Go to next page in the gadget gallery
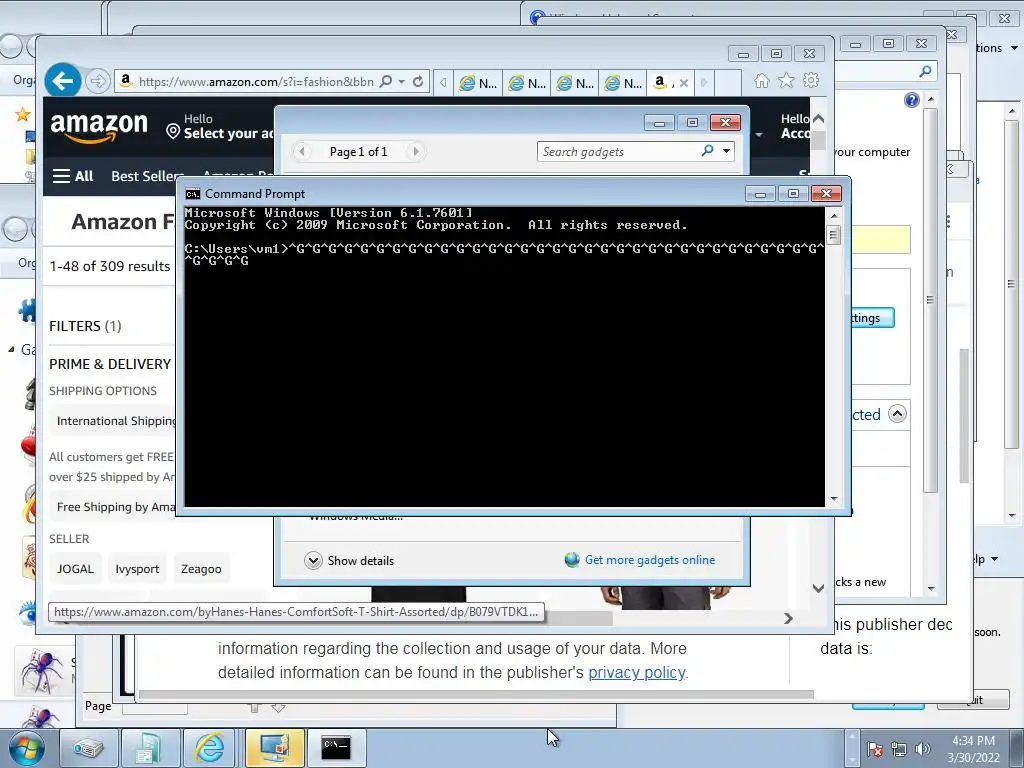This screenshot has width=1024, height=768. click(x=415, y=152)
